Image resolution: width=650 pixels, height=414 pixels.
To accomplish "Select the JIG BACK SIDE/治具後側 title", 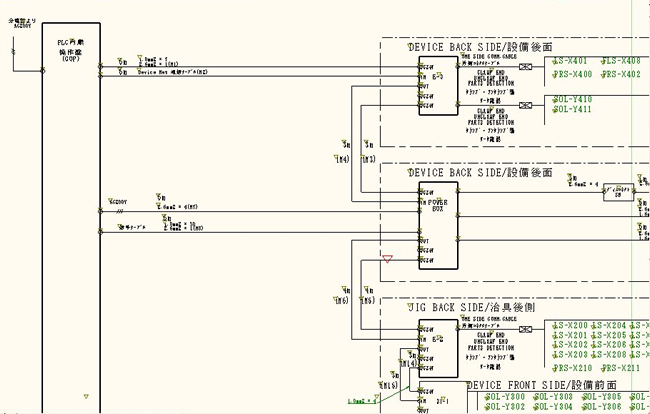I will 471,307.
